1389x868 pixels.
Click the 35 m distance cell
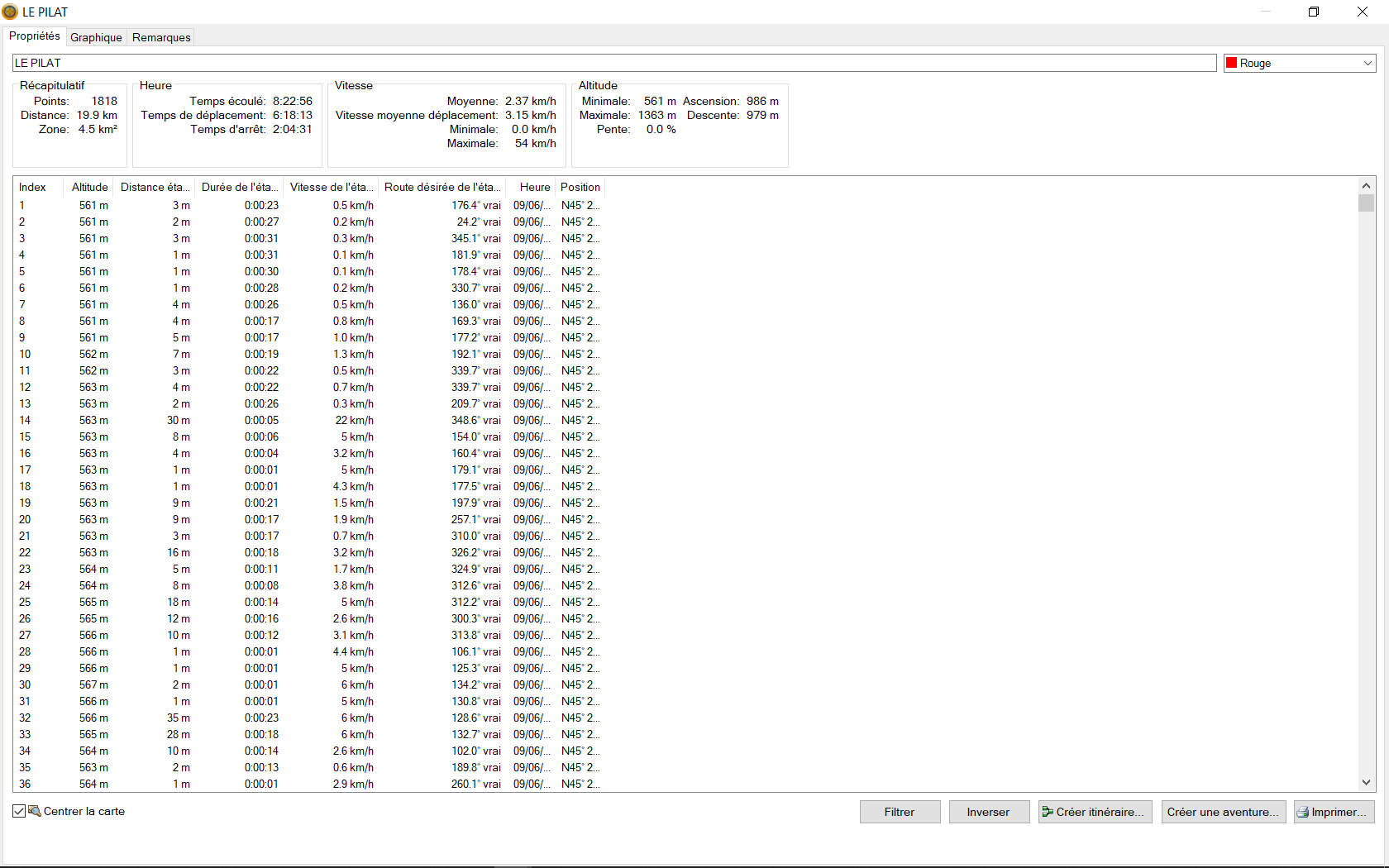[x=179, y=718]
